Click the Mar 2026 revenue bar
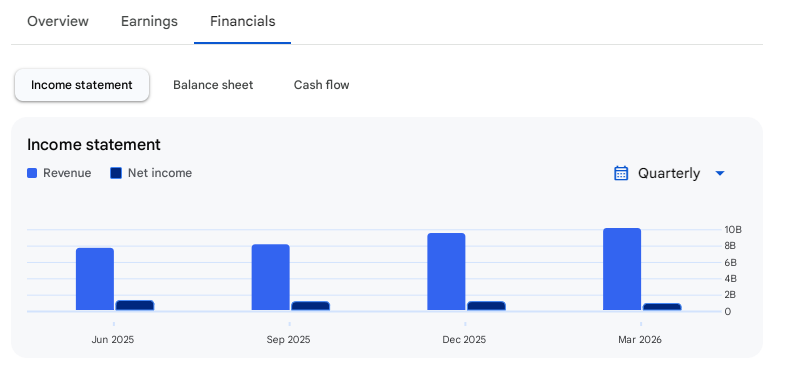This screenshot has width=785, height=380. (622, 269)
